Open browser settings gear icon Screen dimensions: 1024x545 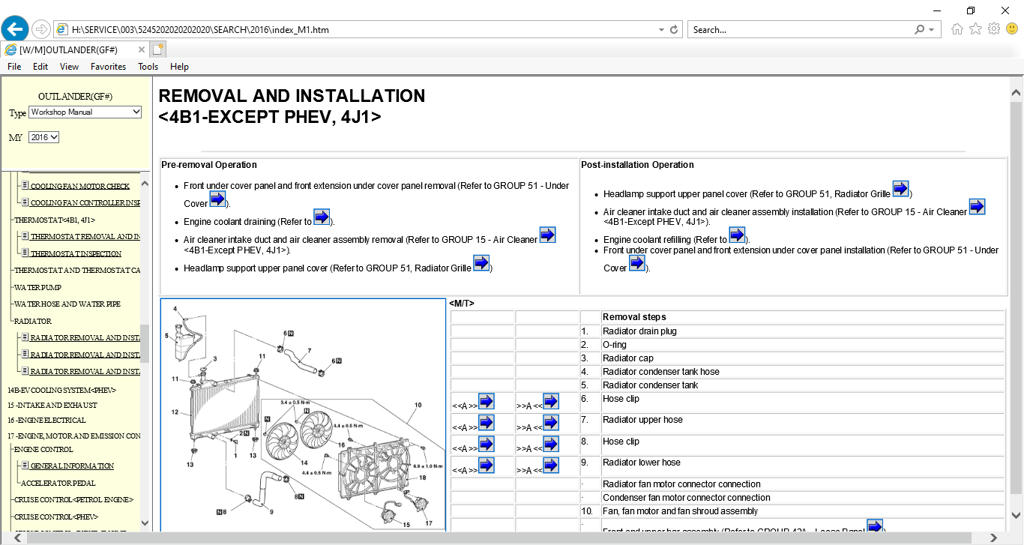click(993, 29)
